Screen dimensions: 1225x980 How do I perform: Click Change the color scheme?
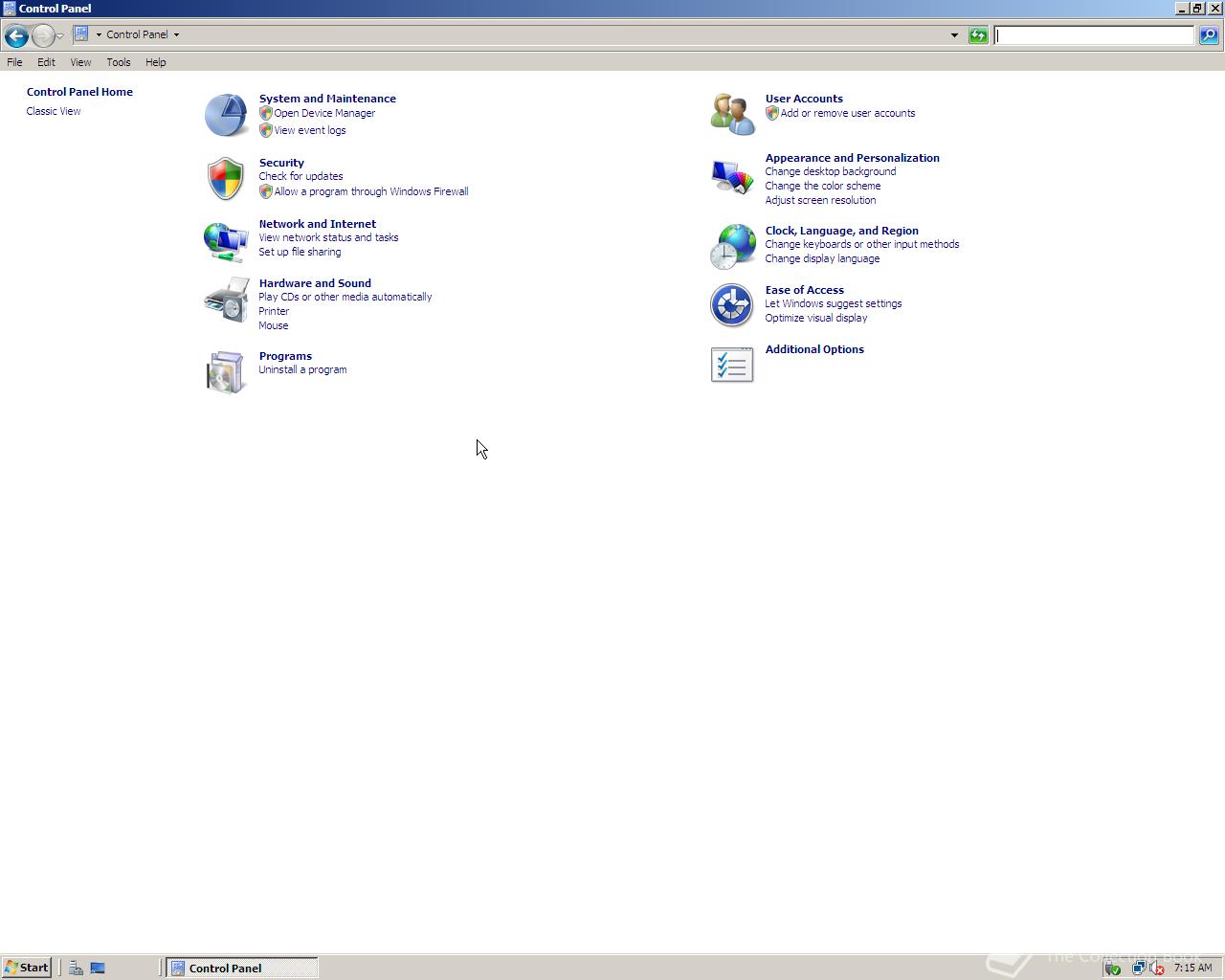(x=823, y=186)
